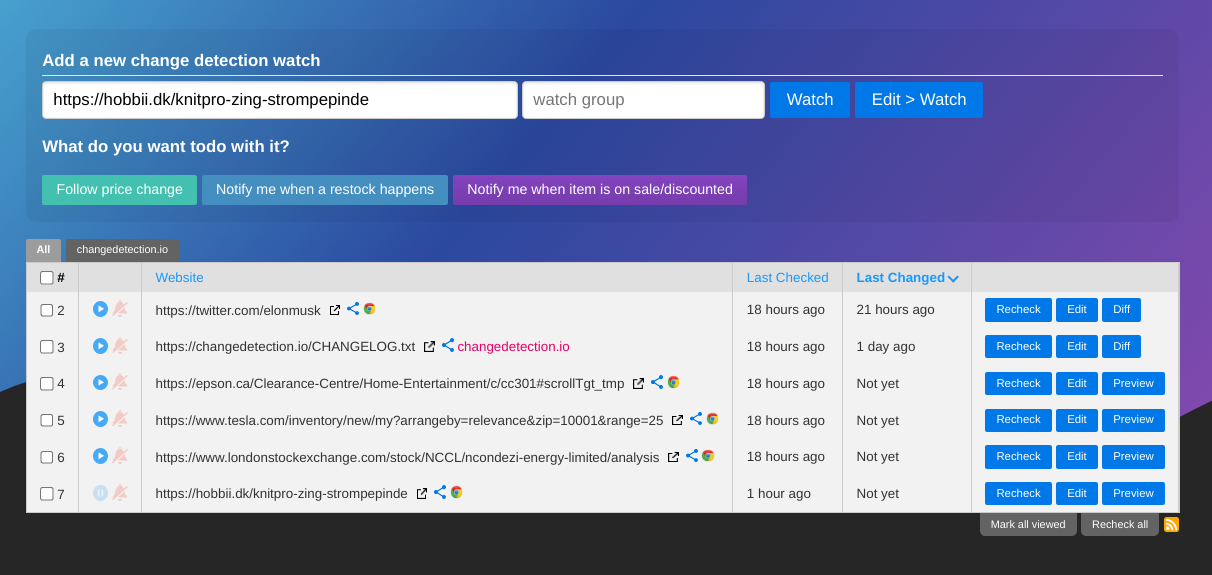The width and height of the screenshot is (1212, 575).
Task: Choose Notify me when item is on sale/discounted
Action: click(600, 190)
